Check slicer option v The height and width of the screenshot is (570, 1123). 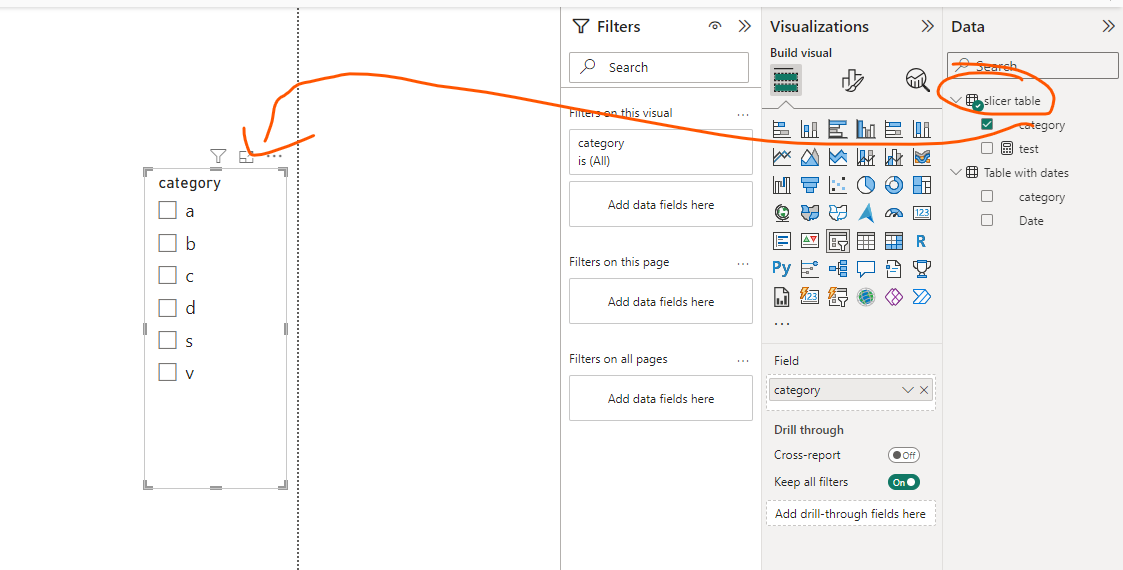pos(168,372)
